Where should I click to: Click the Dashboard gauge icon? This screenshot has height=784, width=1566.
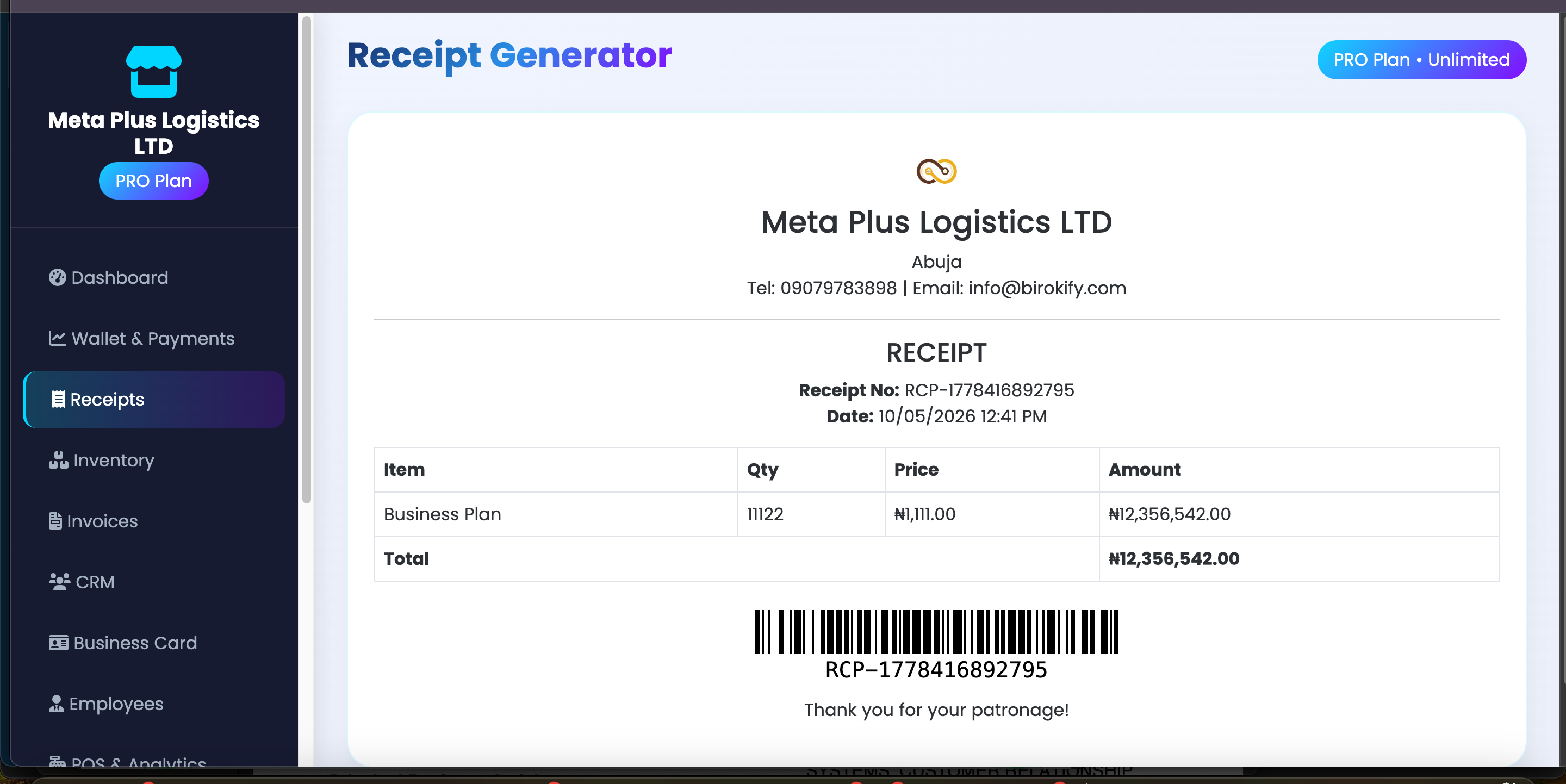pyautogui.click(x=57, y=278)
